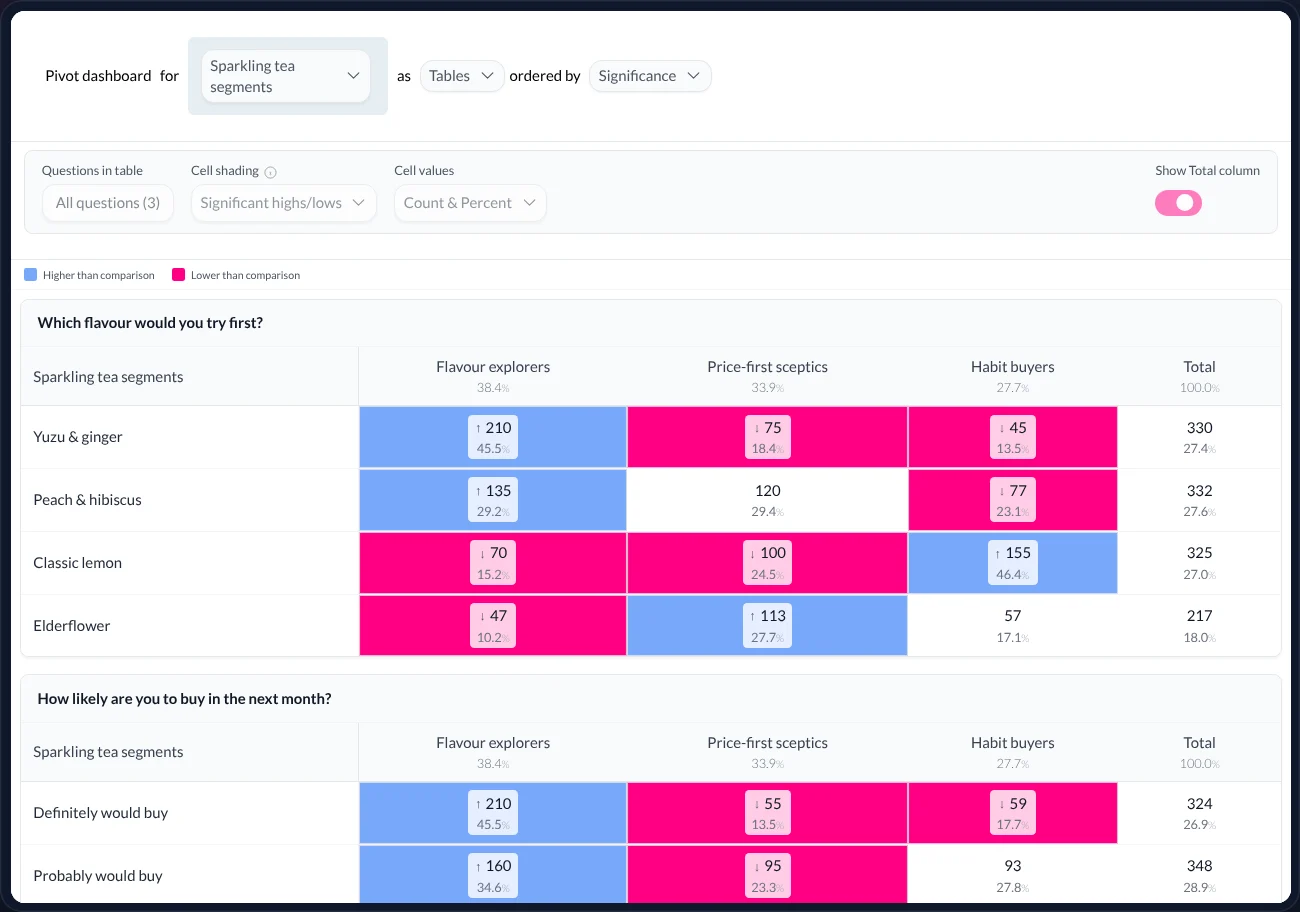Click Definitely would buy Total cell 324

(x=1199, y=813)
